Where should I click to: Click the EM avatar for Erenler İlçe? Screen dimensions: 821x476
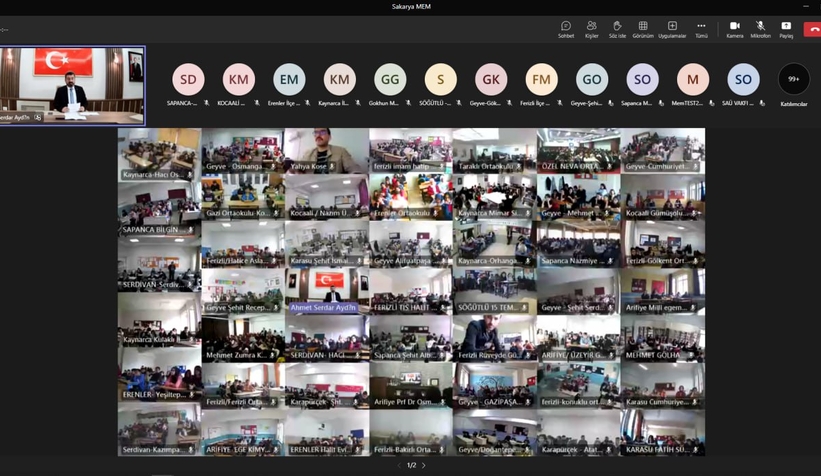[289, 80]
